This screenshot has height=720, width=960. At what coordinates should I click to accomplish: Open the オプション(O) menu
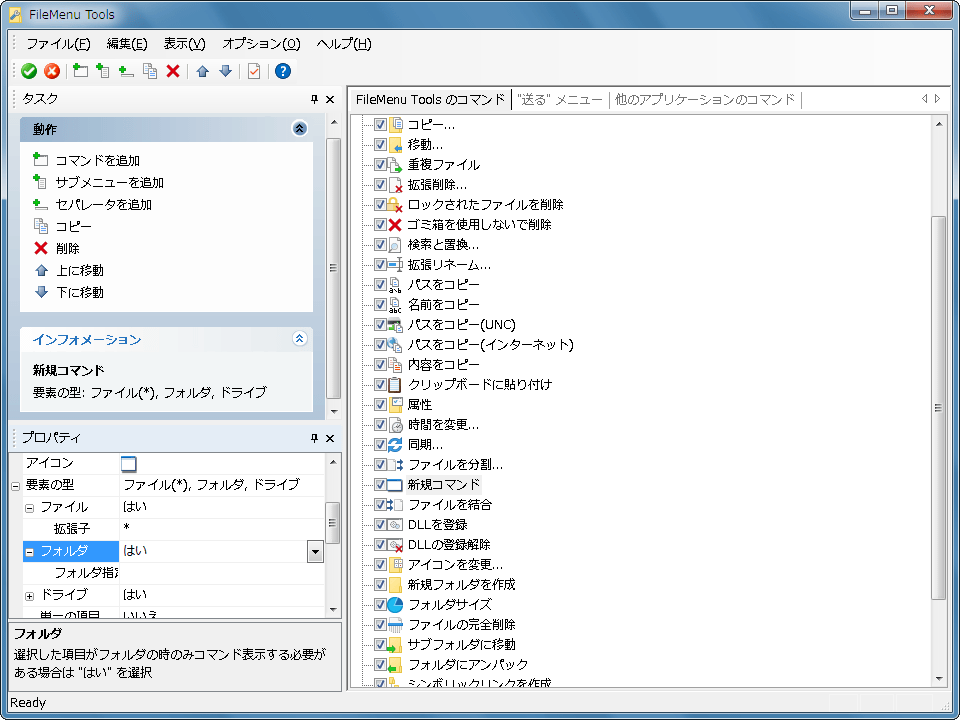click(261, 43)
